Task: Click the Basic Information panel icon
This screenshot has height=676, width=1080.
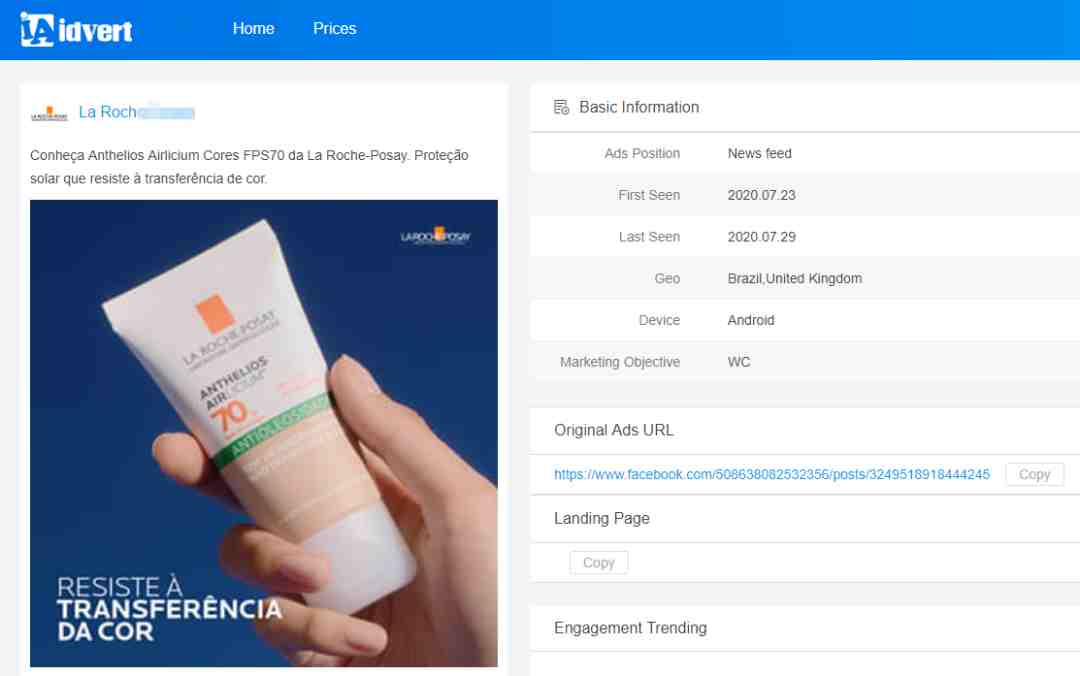Action: point(561,107)
